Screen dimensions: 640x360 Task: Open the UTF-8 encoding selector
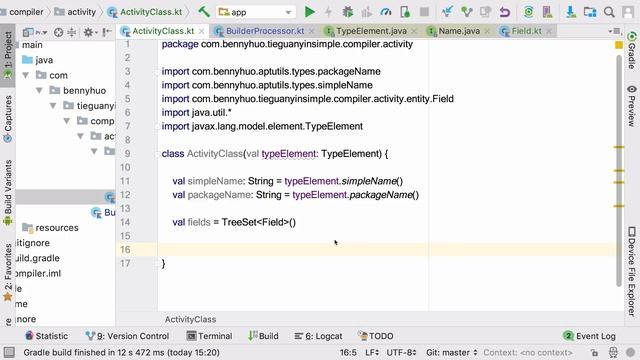pyautogui.click(x=401, y=352)
